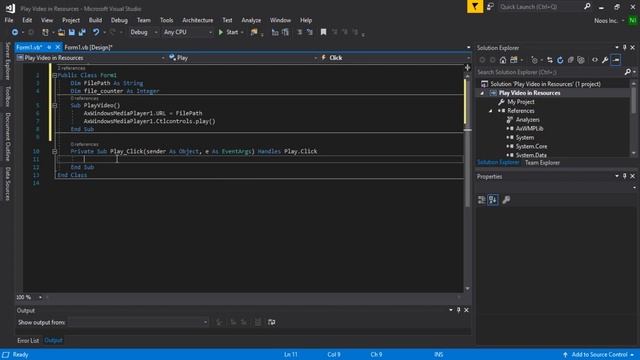Click the Open File folder icon
Screen dimensions: 640x360
tap(61, 32)
